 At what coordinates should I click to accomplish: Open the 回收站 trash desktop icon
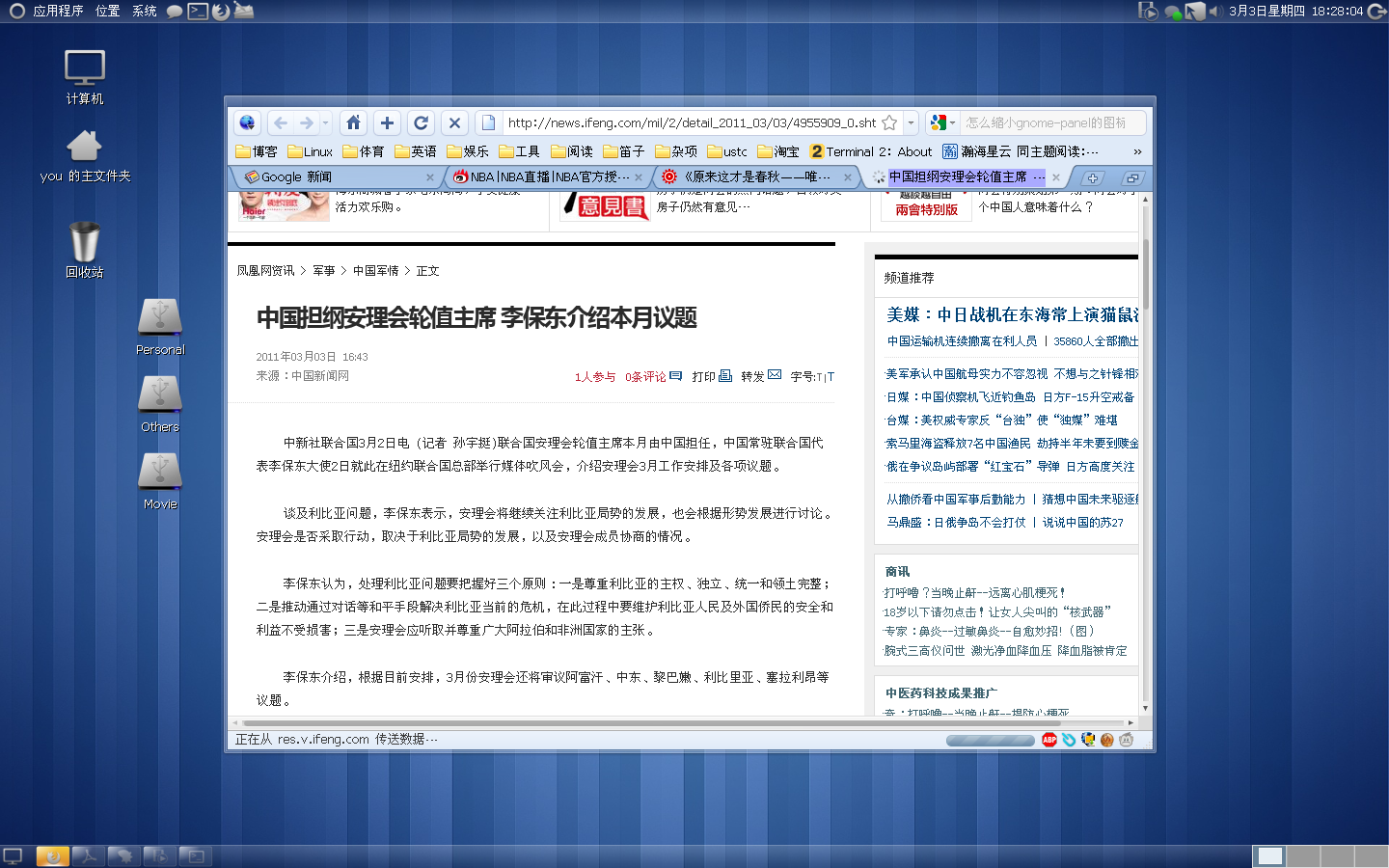(x=85, y=250)
